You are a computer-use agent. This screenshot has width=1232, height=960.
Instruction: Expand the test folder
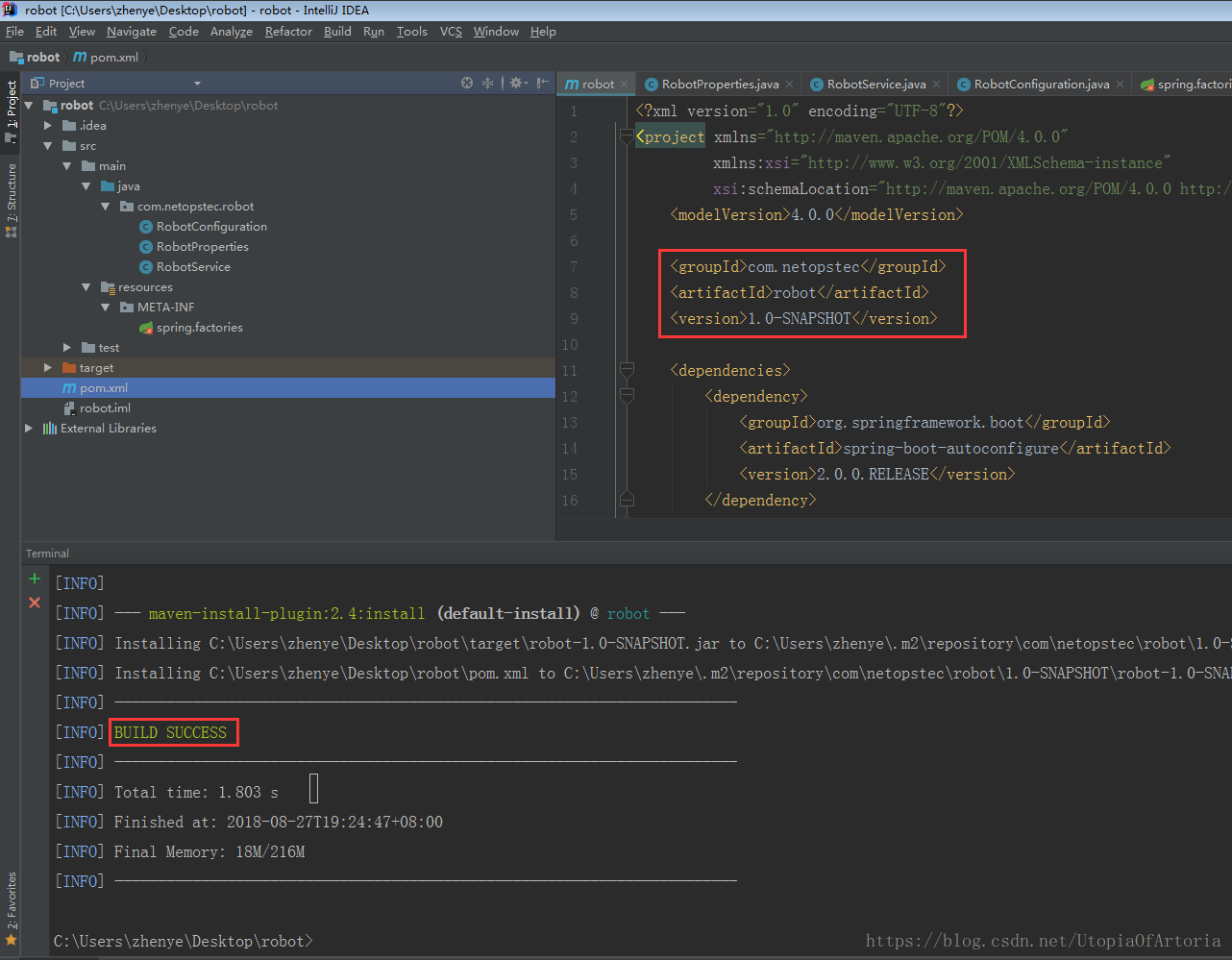coord(67,348)
